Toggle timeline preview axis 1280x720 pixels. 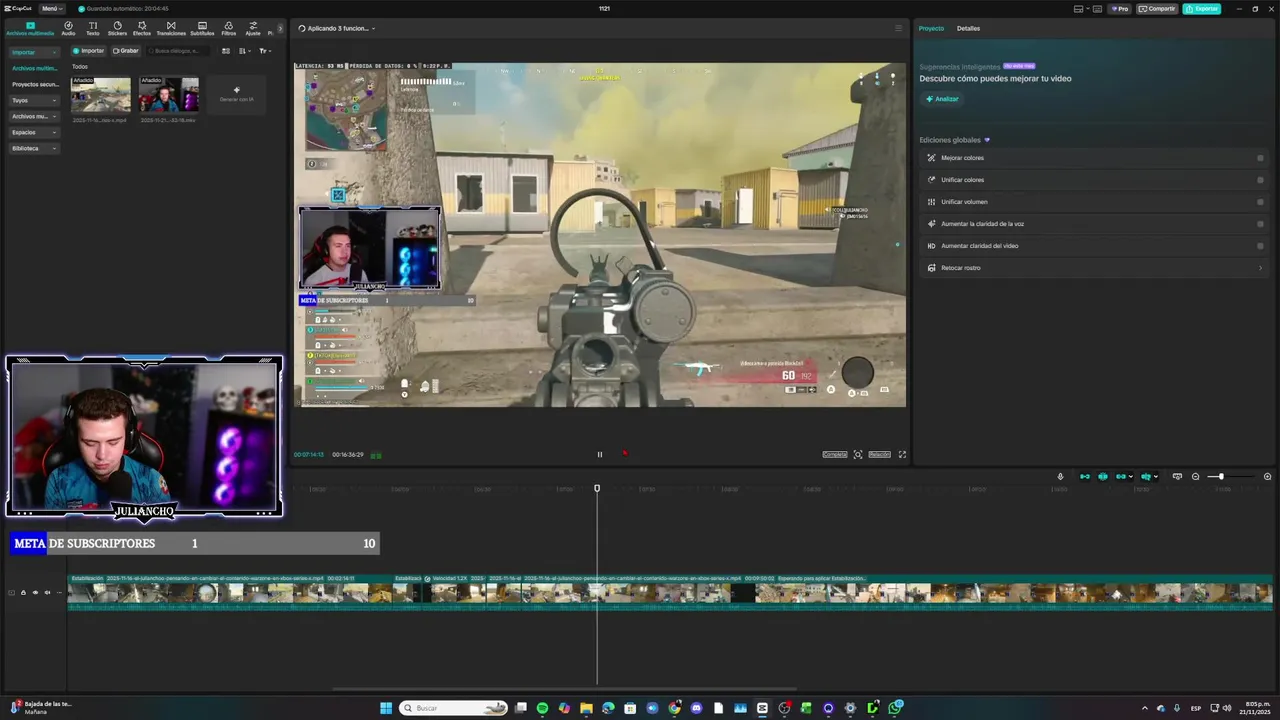tap(1146, 476)
